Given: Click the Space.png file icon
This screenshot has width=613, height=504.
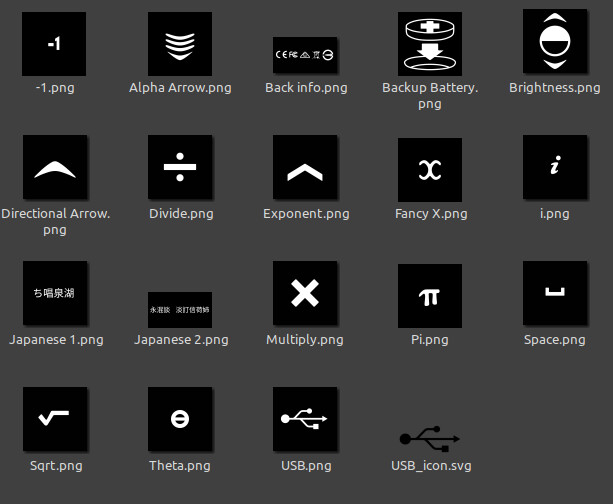Looking at the screenshot, I should click(554, 294).
